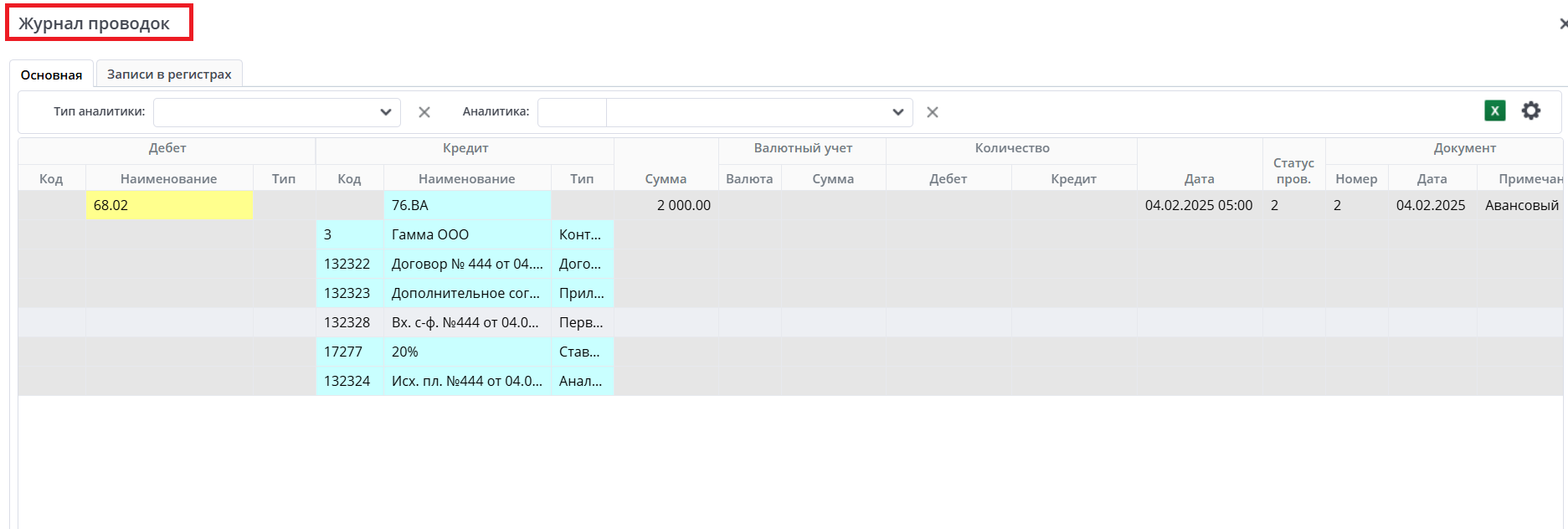Expand the Аналитика dropdown list

click(x=897, y=112)
